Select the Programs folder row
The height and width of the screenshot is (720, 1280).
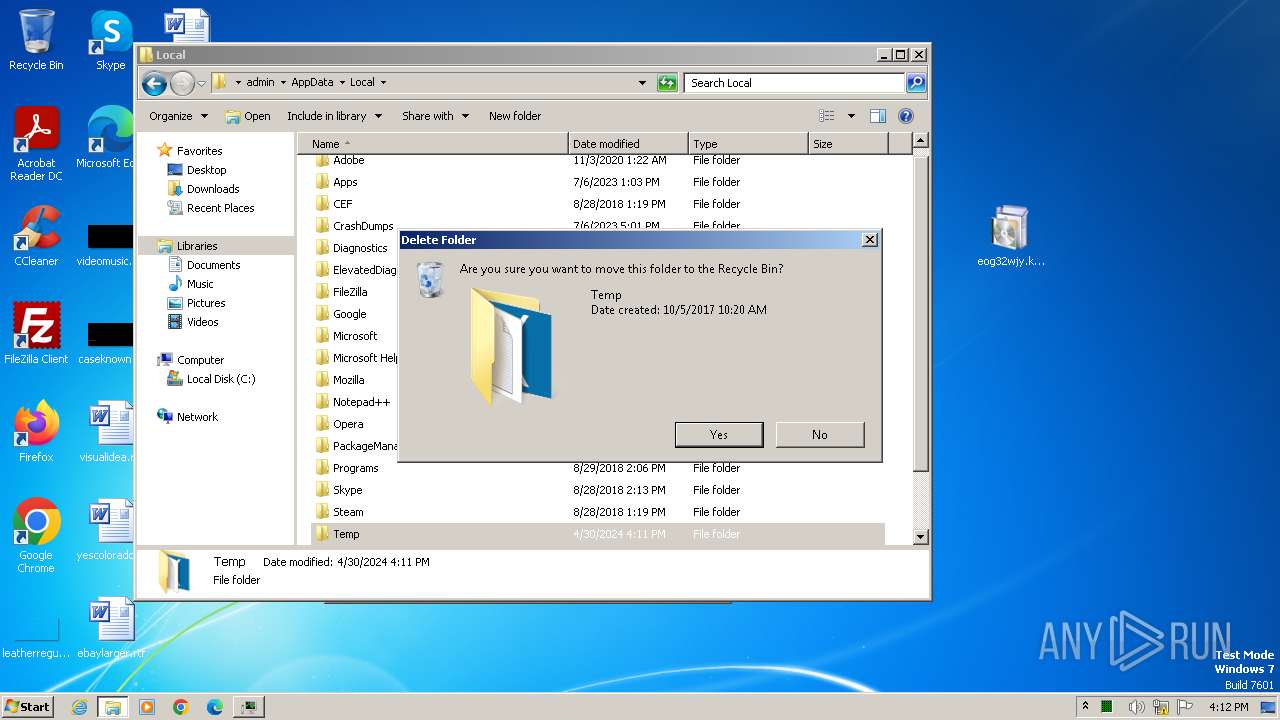tap(598, 468)
